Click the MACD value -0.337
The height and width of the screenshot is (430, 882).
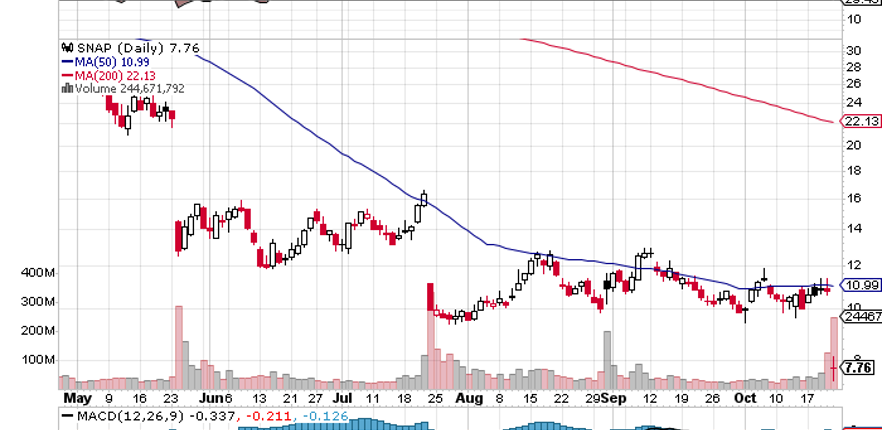pos(213,417)
